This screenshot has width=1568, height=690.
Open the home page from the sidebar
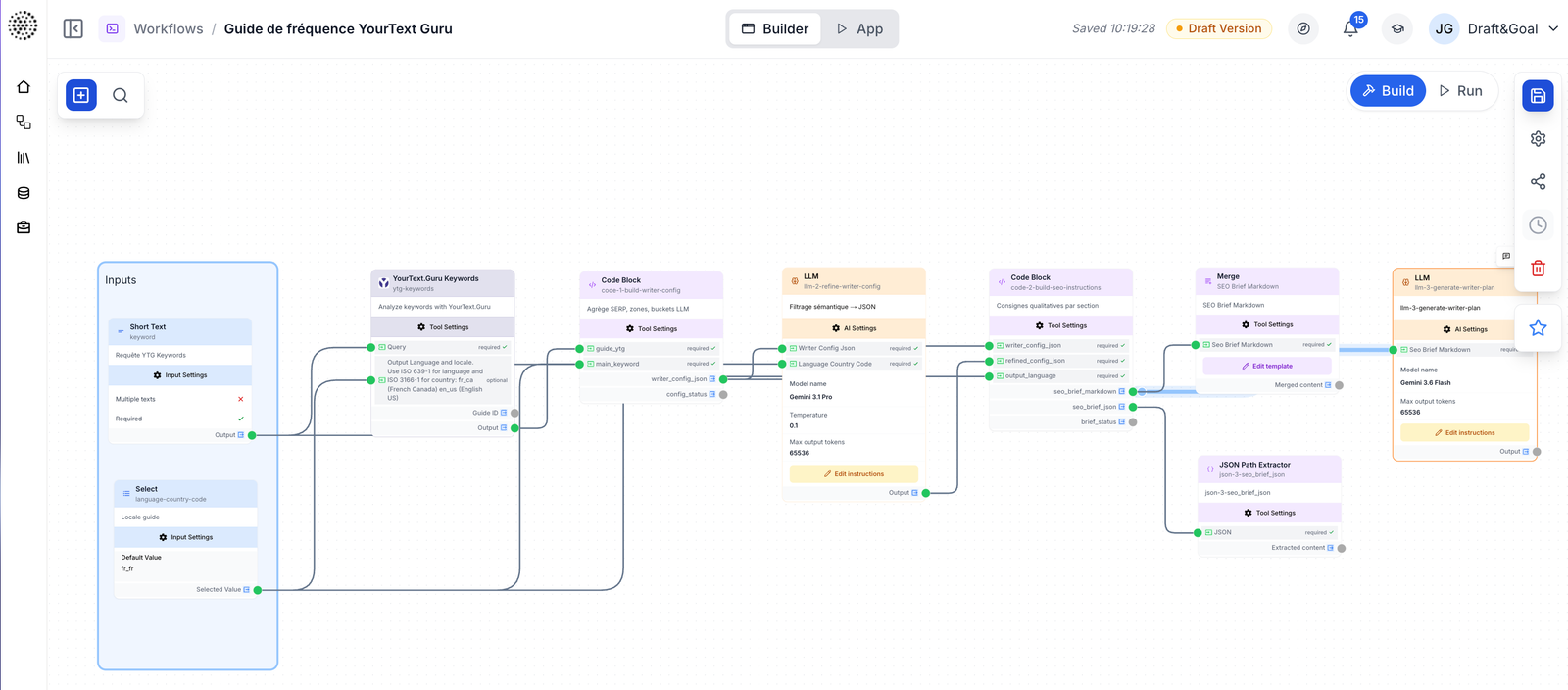24,87
